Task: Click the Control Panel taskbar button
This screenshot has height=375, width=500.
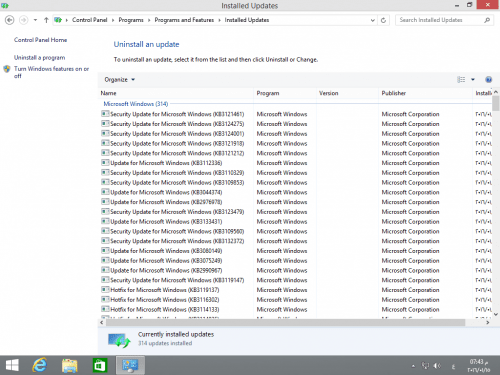Action: tap(130, 365)
